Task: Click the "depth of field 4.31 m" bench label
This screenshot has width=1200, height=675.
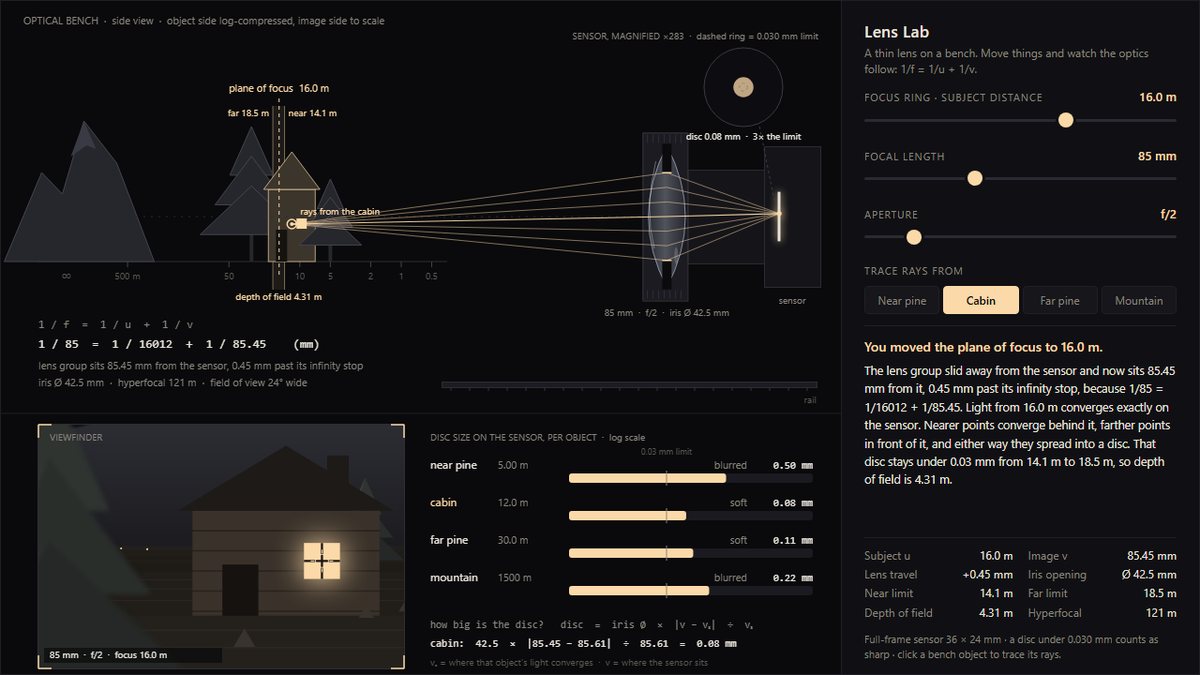Action: pyautogui.click(x=278, y=297)
